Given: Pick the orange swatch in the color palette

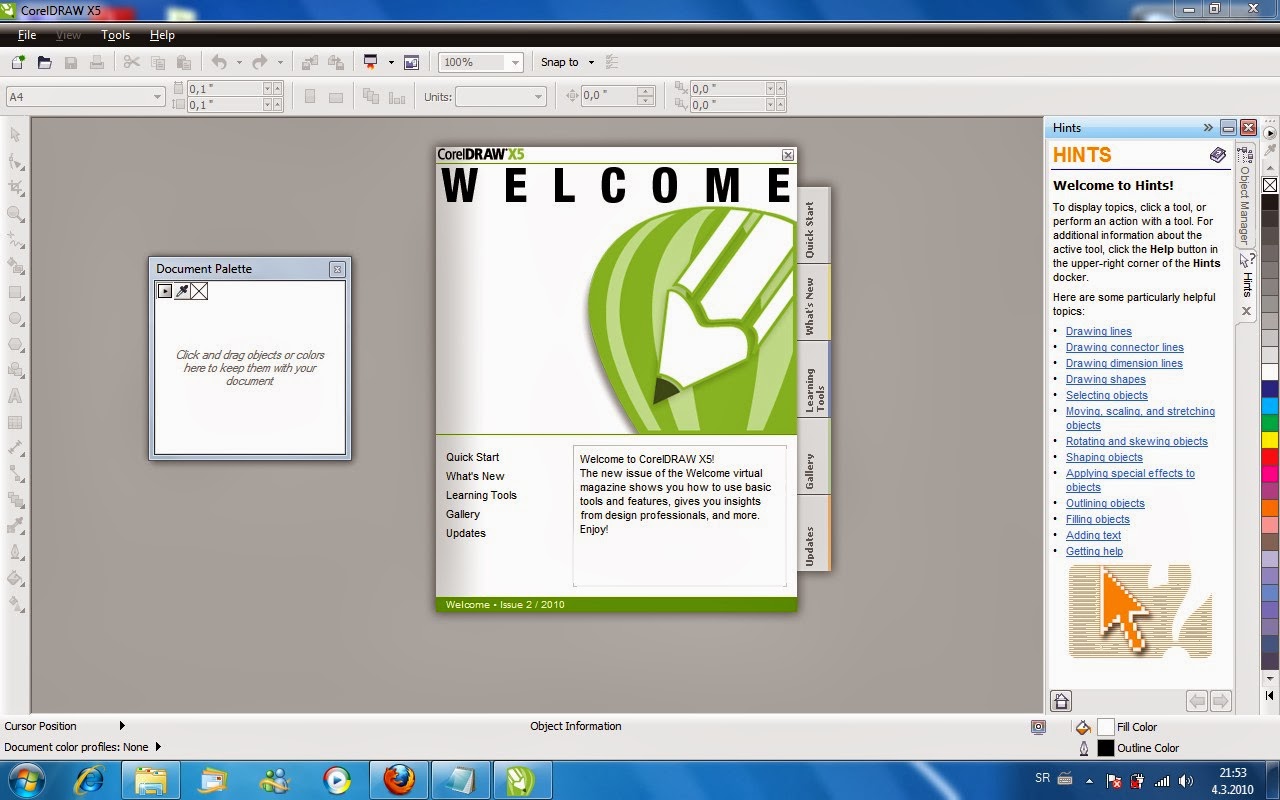Looking at the screenshot, I should tap(1270, 508).
